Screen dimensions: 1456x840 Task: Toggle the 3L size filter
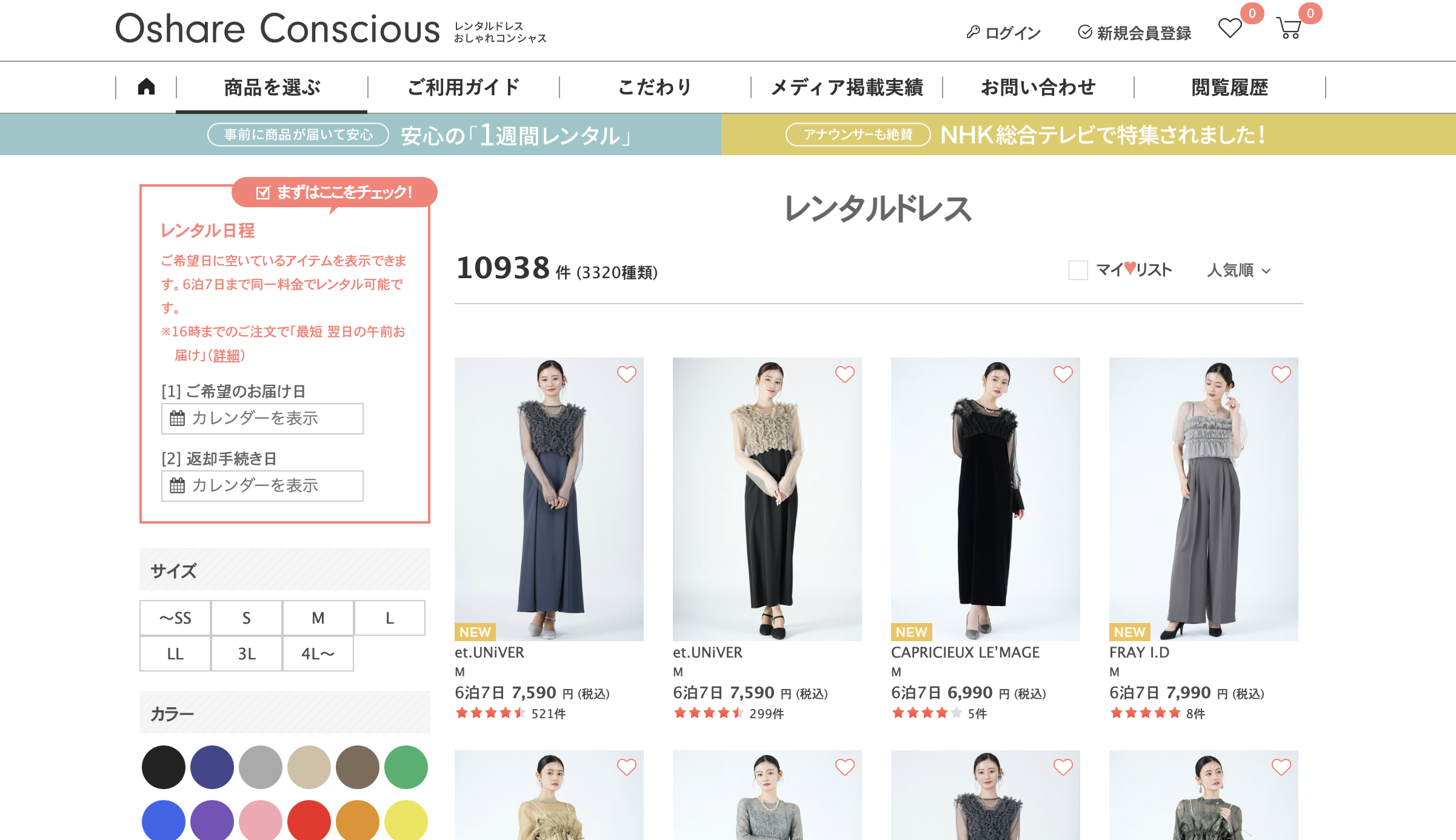pos(246,653)
